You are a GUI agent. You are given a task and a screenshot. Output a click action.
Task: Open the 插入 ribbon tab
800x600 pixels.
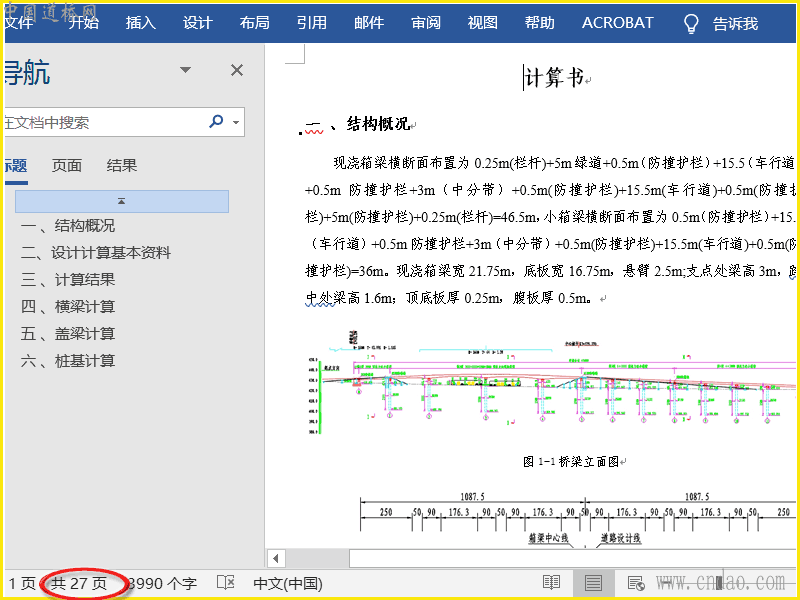(140, 22)
